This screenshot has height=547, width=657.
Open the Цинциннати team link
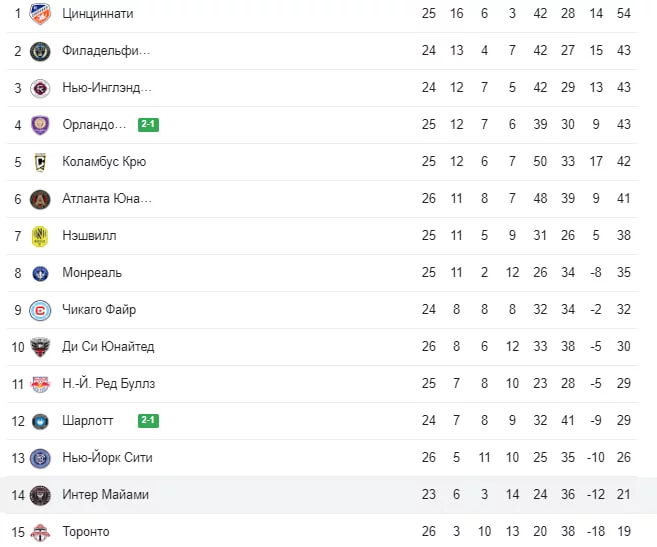coord(98,13)
